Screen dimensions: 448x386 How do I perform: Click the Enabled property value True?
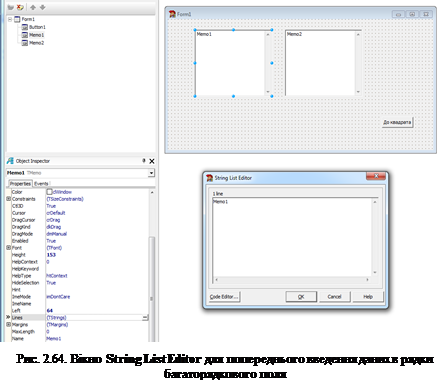click(51, 241)
